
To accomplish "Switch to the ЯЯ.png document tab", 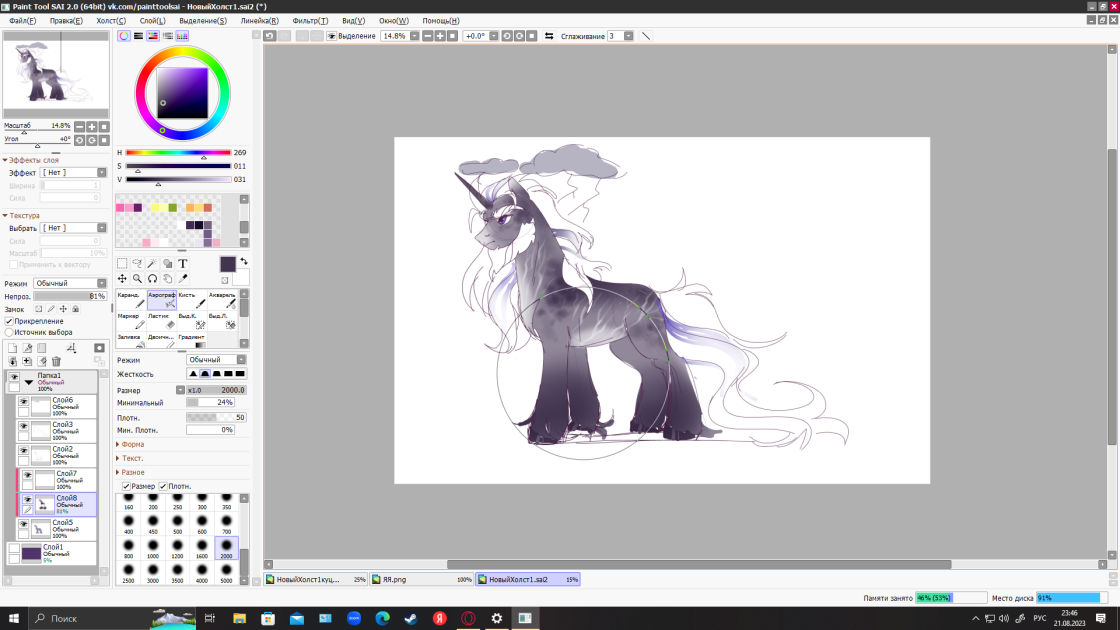I will (x=422, y=579).
